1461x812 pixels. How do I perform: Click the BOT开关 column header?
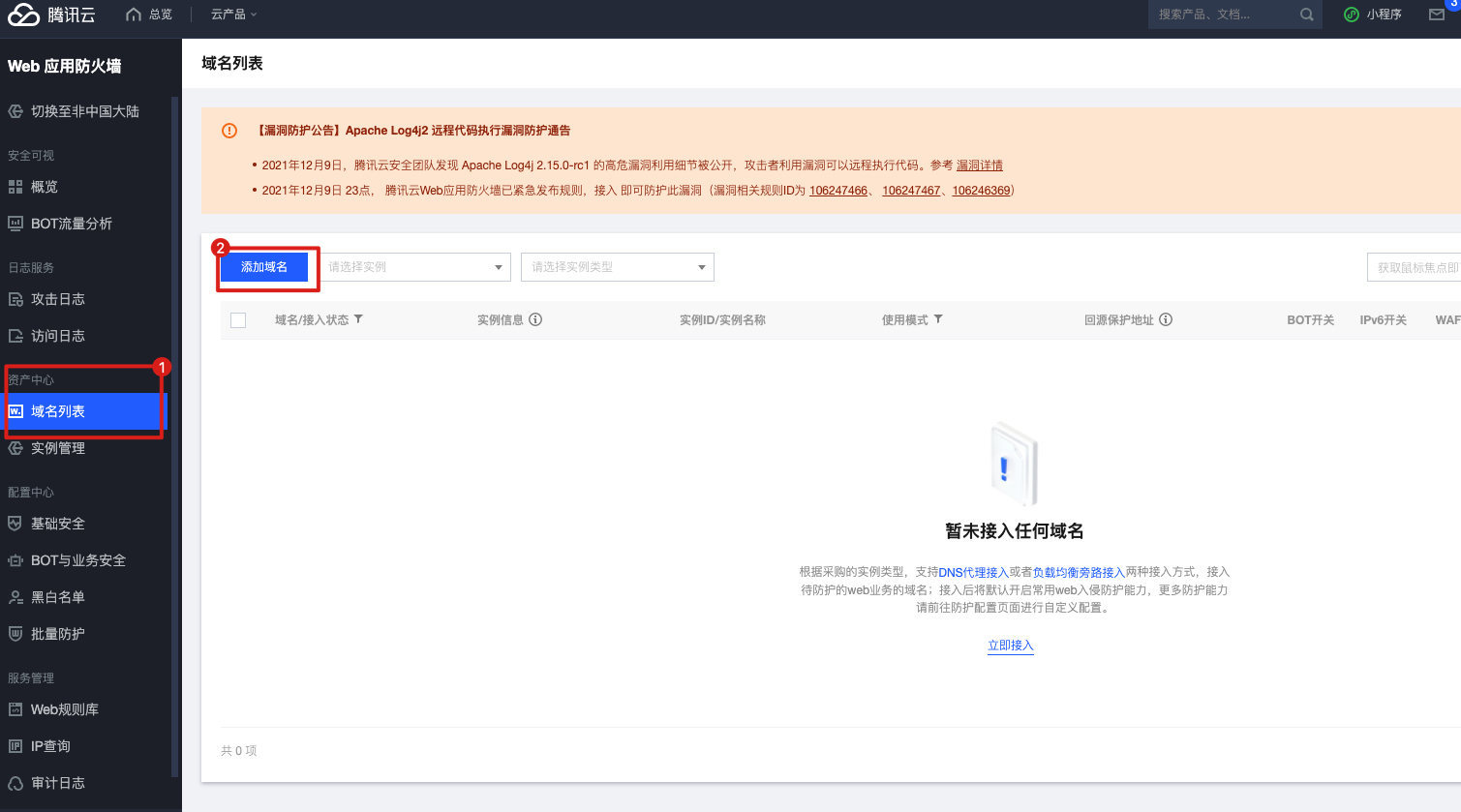pos(1310,320)
